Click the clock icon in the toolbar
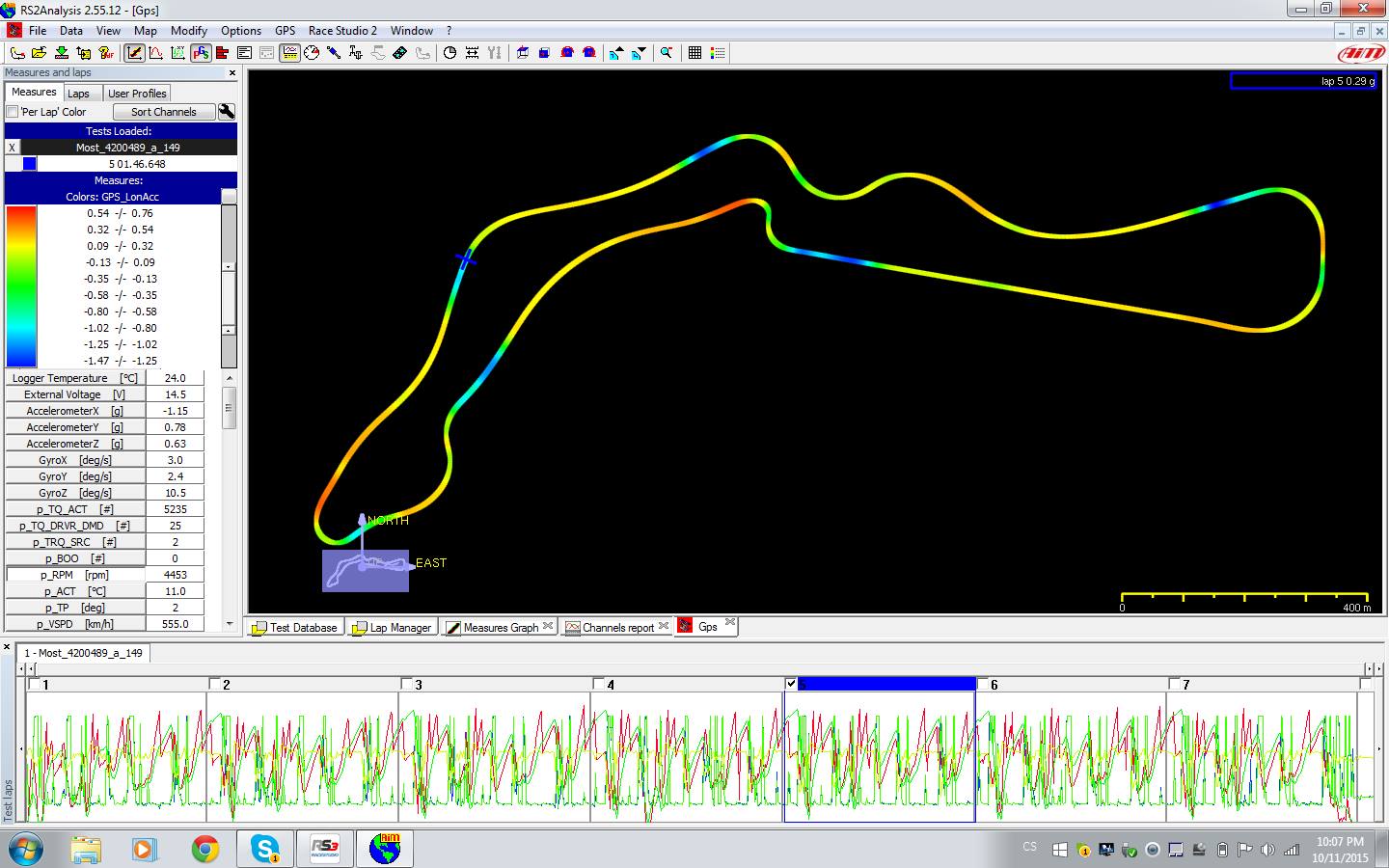 (449, 53)
